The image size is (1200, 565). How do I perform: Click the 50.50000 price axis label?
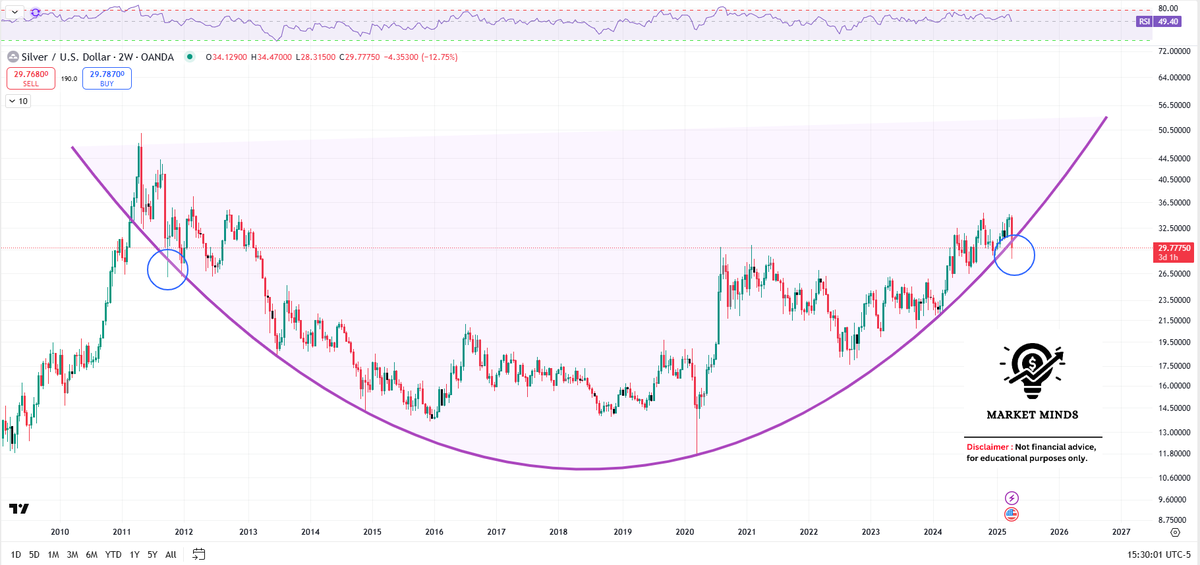coord(1173,130)
